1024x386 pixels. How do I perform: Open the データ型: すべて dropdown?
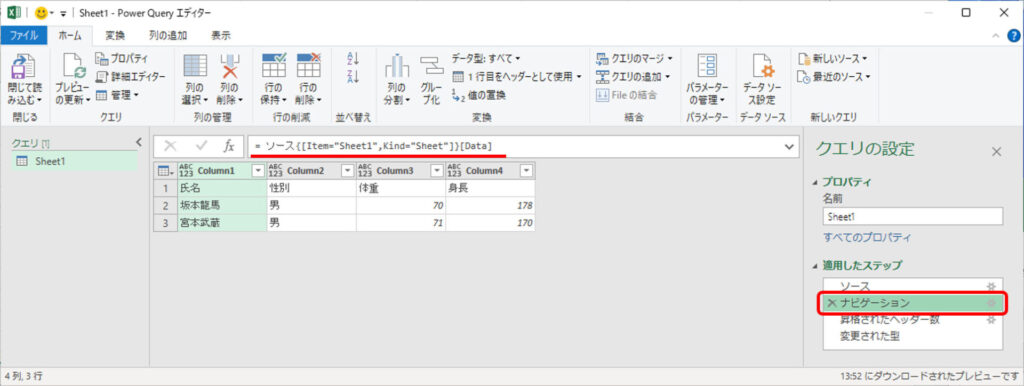pyautogui.click(x=487, y=58)
